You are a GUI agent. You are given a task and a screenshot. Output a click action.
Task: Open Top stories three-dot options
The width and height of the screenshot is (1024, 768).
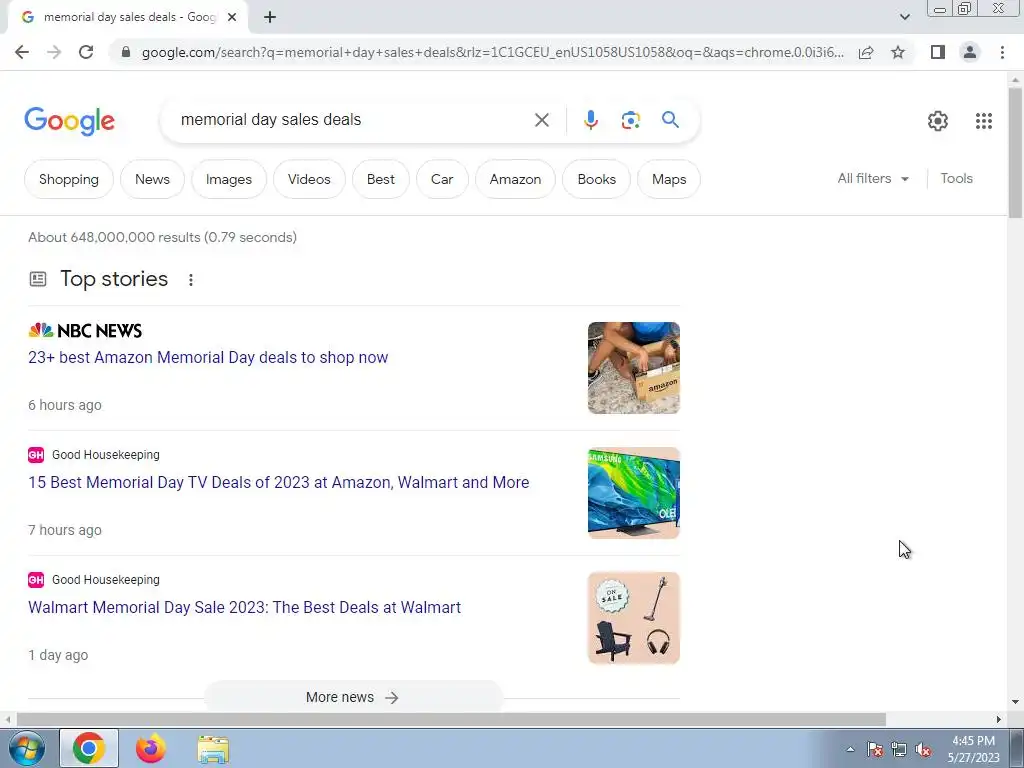(191, 280)
